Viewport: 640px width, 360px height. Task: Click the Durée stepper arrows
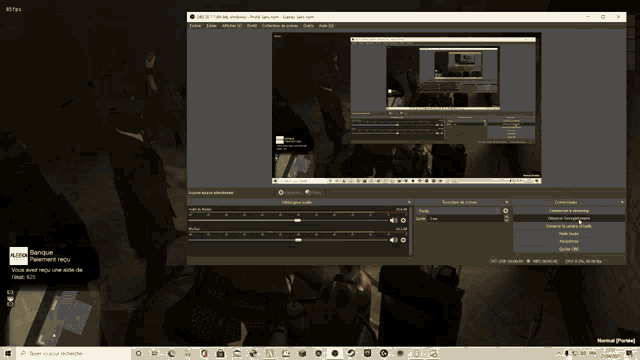click(507, 218)
